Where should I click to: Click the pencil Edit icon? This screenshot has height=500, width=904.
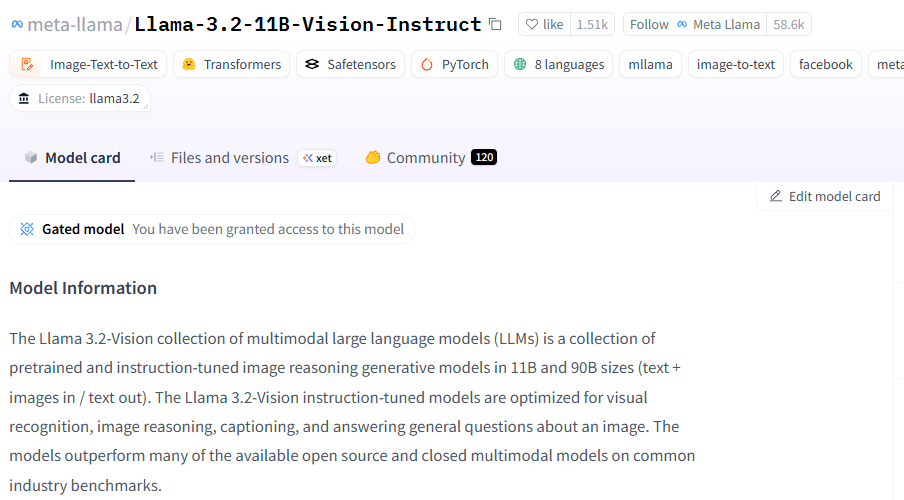(x=776, y=196)
